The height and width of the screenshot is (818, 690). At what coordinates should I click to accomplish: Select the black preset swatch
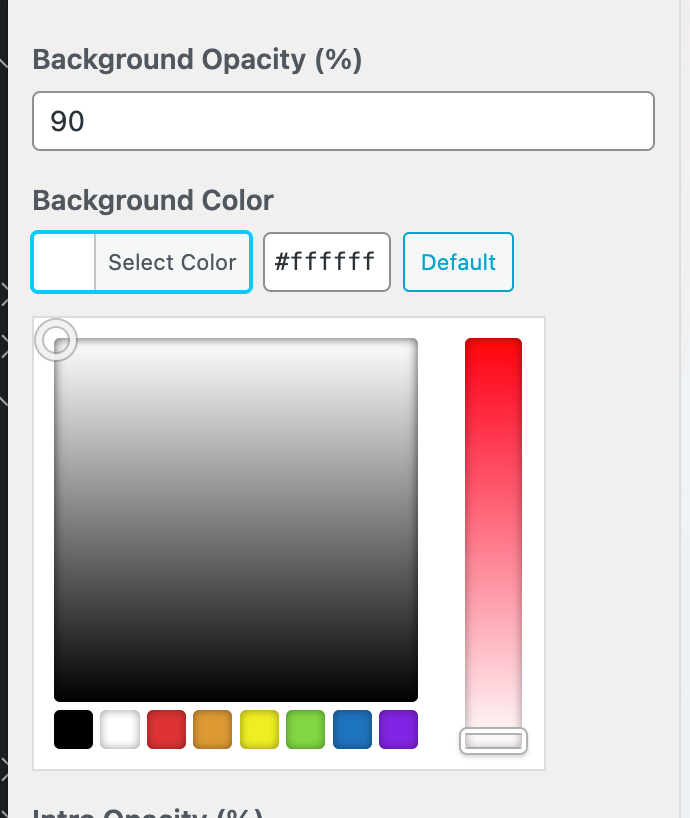(x=73, y=729)
